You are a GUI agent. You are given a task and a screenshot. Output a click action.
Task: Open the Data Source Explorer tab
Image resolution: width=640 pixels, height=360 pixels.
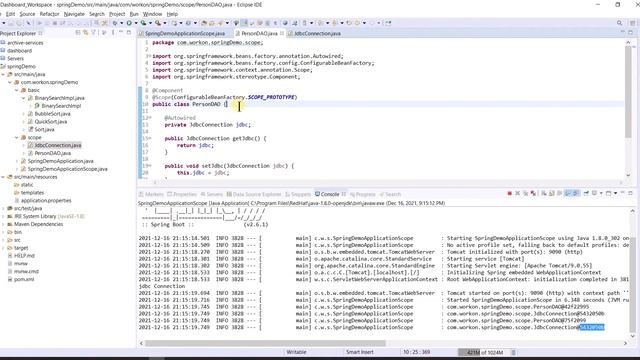tap(254, 194)
